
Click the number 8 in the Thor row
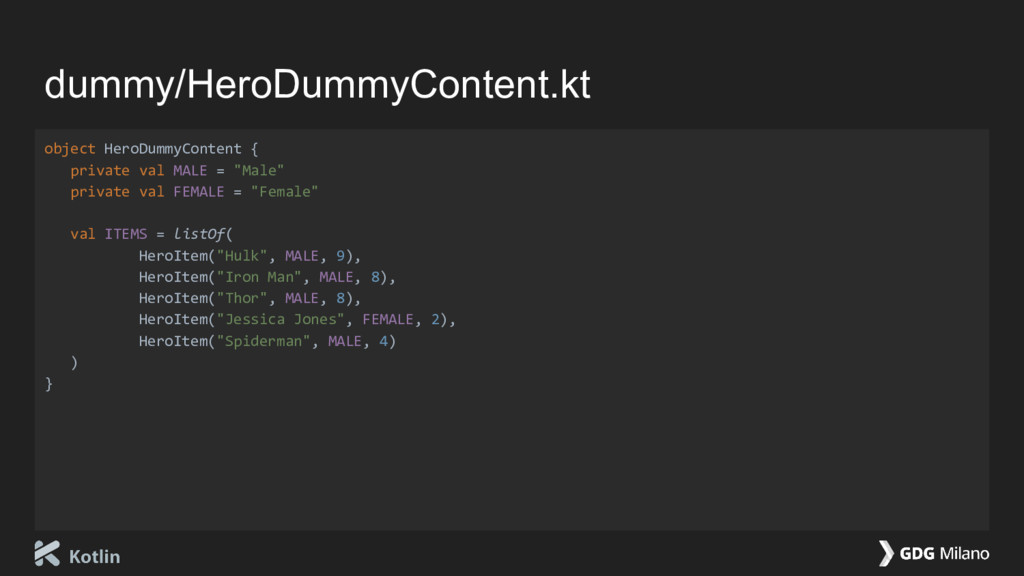click(340, 298)
